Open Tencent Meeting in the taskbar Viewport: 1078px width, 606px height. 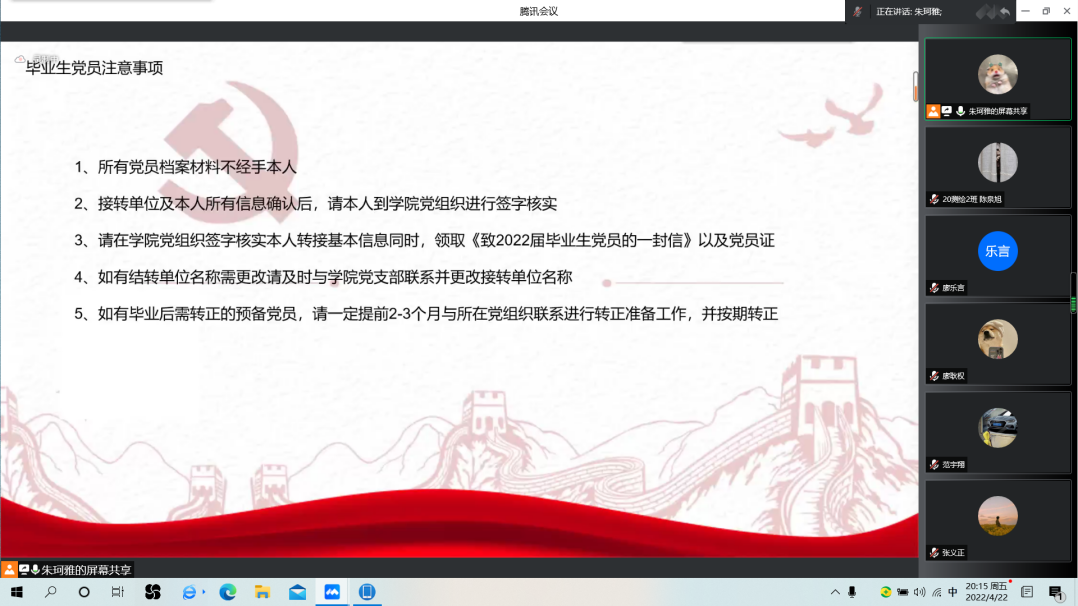(331, 592)
